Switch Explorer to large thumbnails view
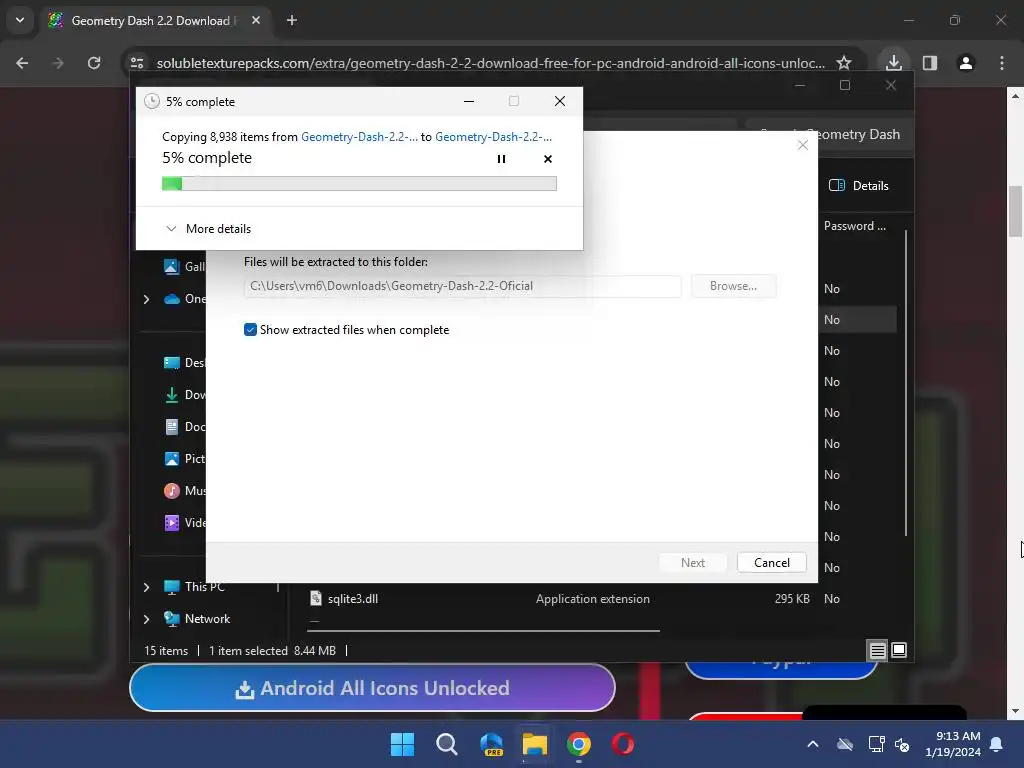The image size is (1024, 768). [899, 650]
